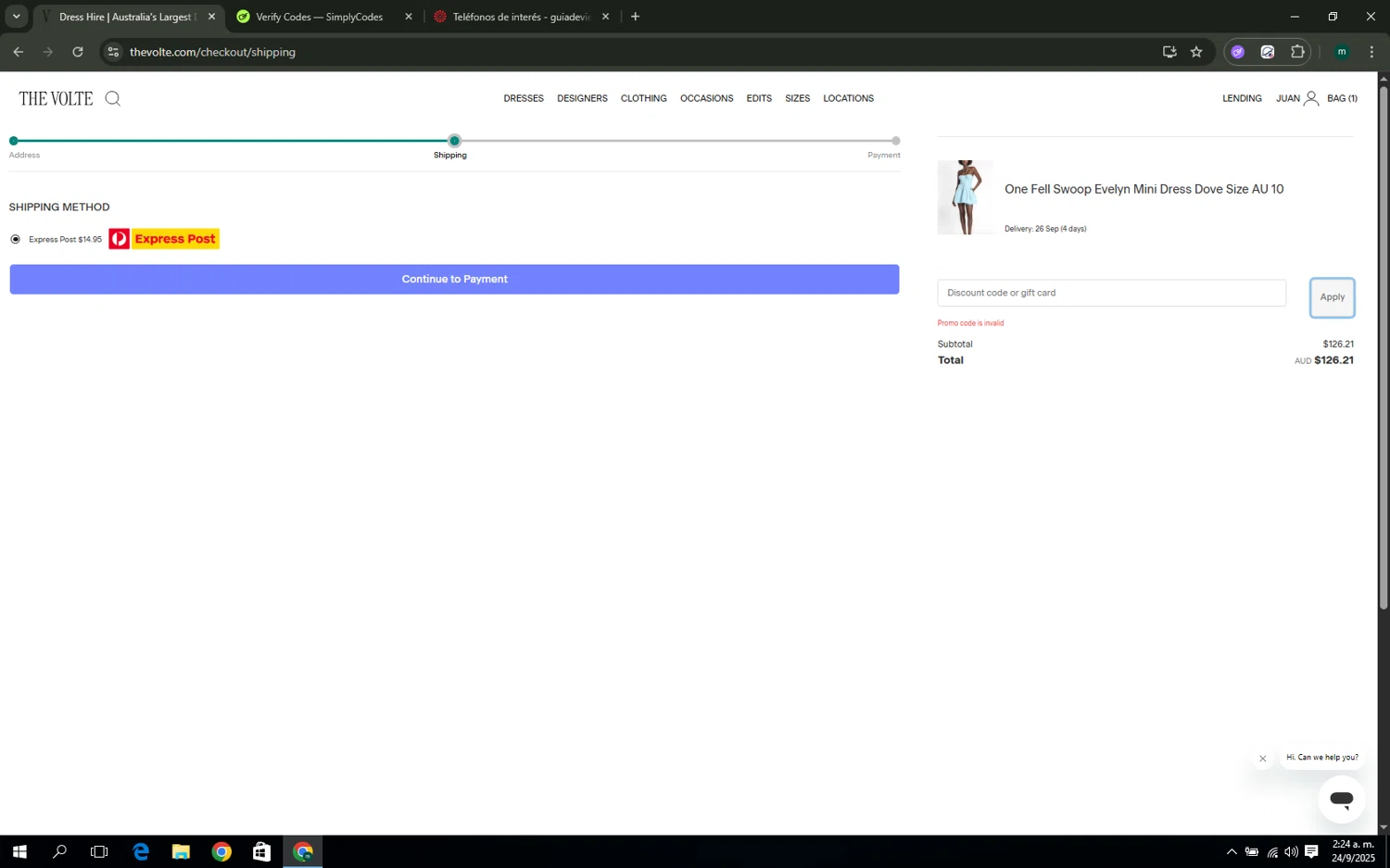Launch Microsoft Edge from taskbar
Viewport: 1390px width, 868px height.
[141, 851]
